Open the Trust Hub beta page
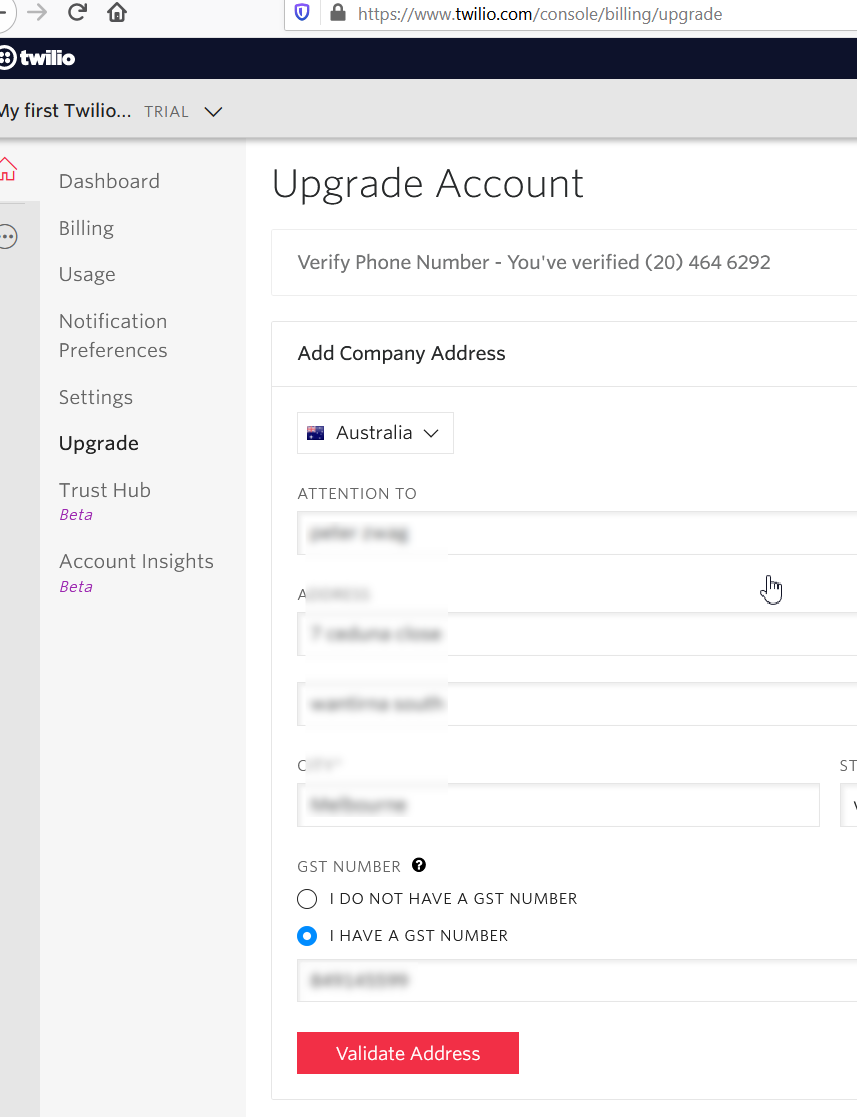 [x=104, y=490]
